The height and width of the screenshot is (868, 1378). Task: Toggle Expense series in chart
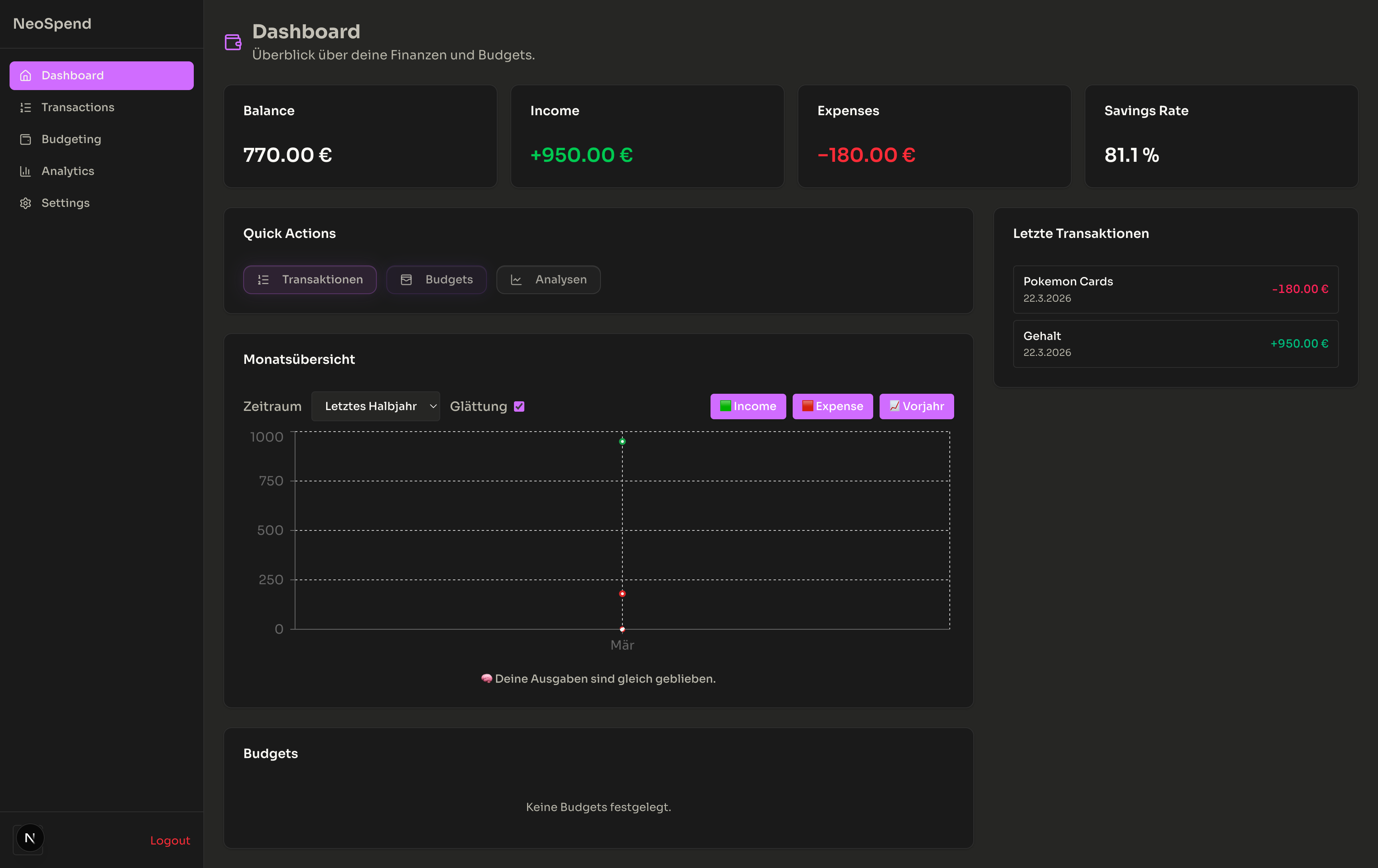tap(833, 407)
